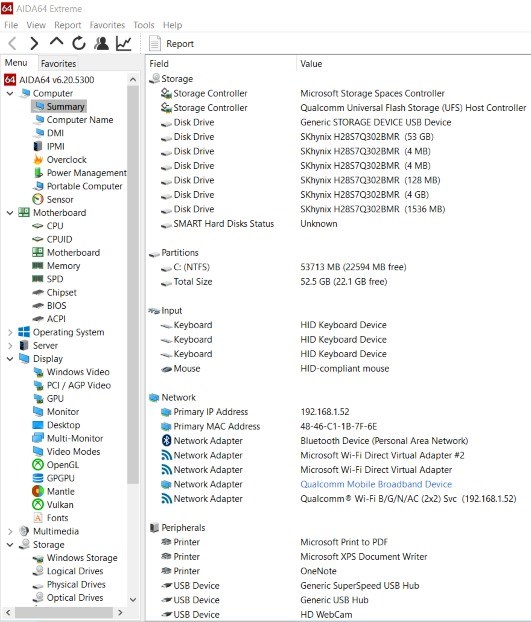
Task: Expand the Multimedia tree node
Action: pos(10,531)
